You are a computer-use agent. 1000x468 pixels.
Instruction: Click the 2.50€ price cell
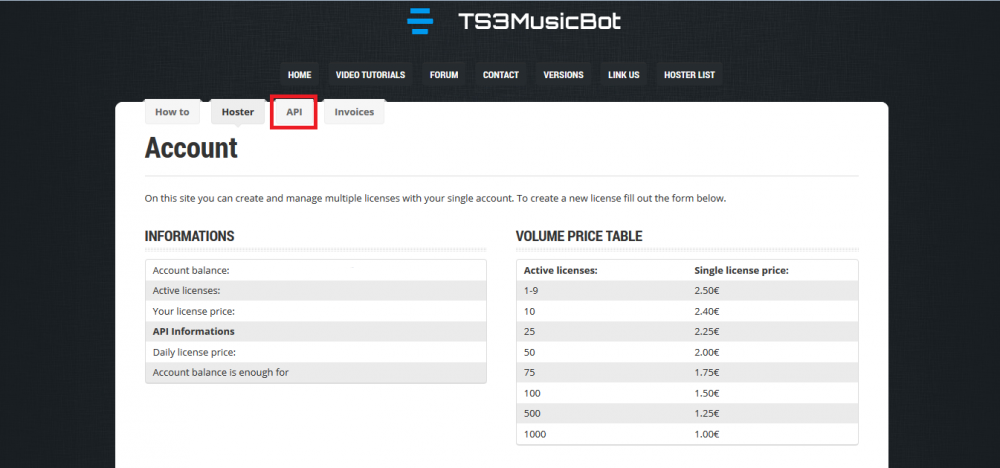pyautogui.click(x=707, y=291)
